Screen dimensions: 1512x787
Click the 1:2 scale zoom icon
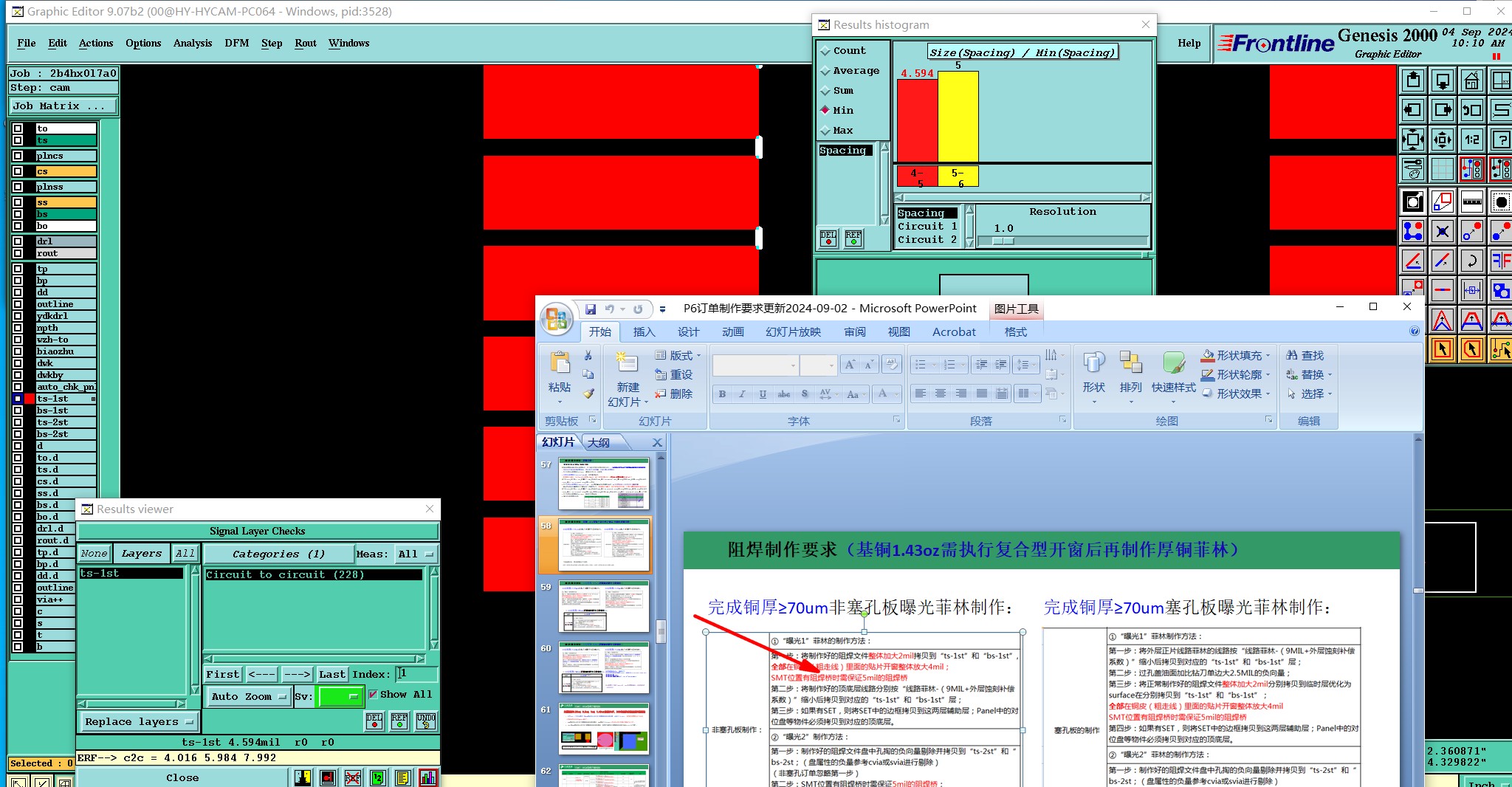[x=1471, y=139]
